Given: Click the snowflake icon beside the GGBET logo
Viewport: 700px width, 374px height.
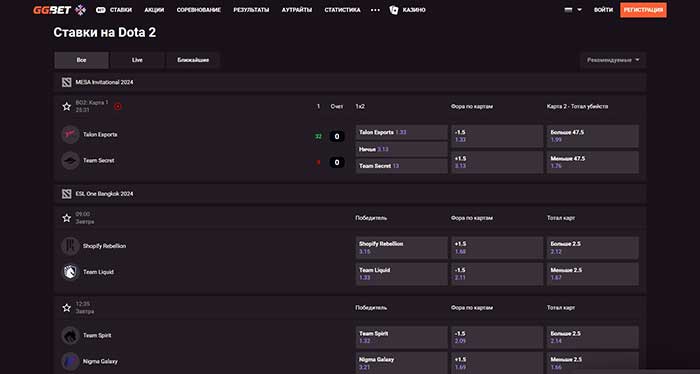Looking at the screenshot, I should (x=80, y=10).
